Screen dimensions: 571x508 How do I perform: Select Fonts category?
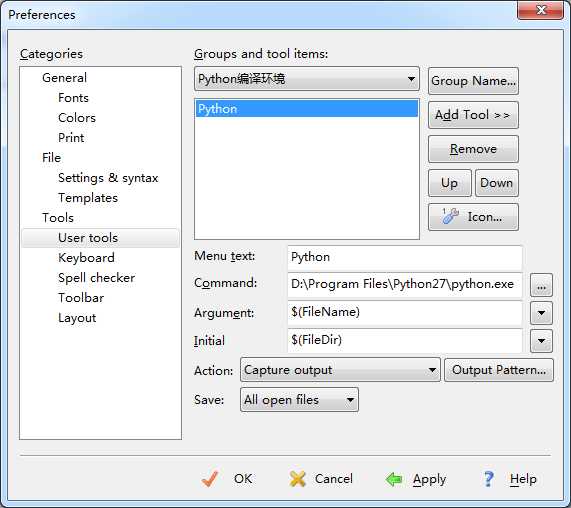coord(73,98)
